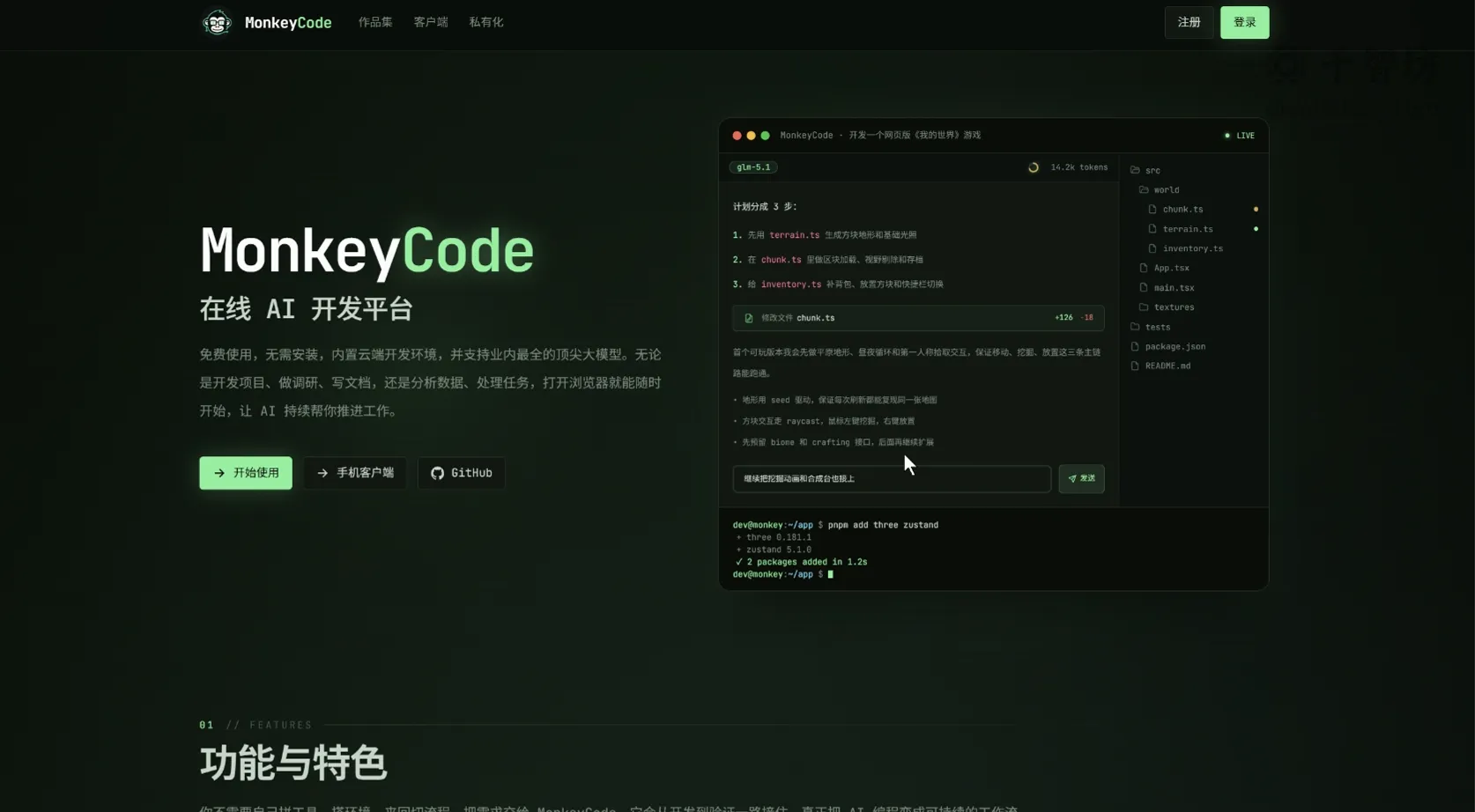
Task: Click the 登录 button
Action: [1244, 23]
